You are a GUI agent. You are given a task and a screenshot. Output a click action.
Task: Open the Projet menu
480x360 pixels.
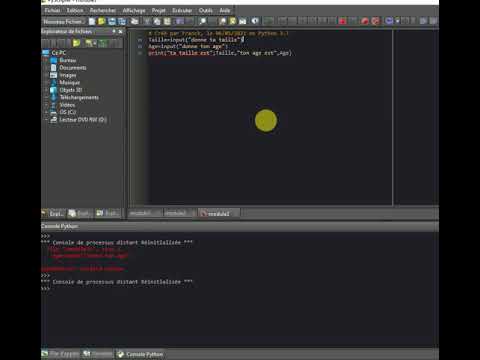tap(159, 10)
